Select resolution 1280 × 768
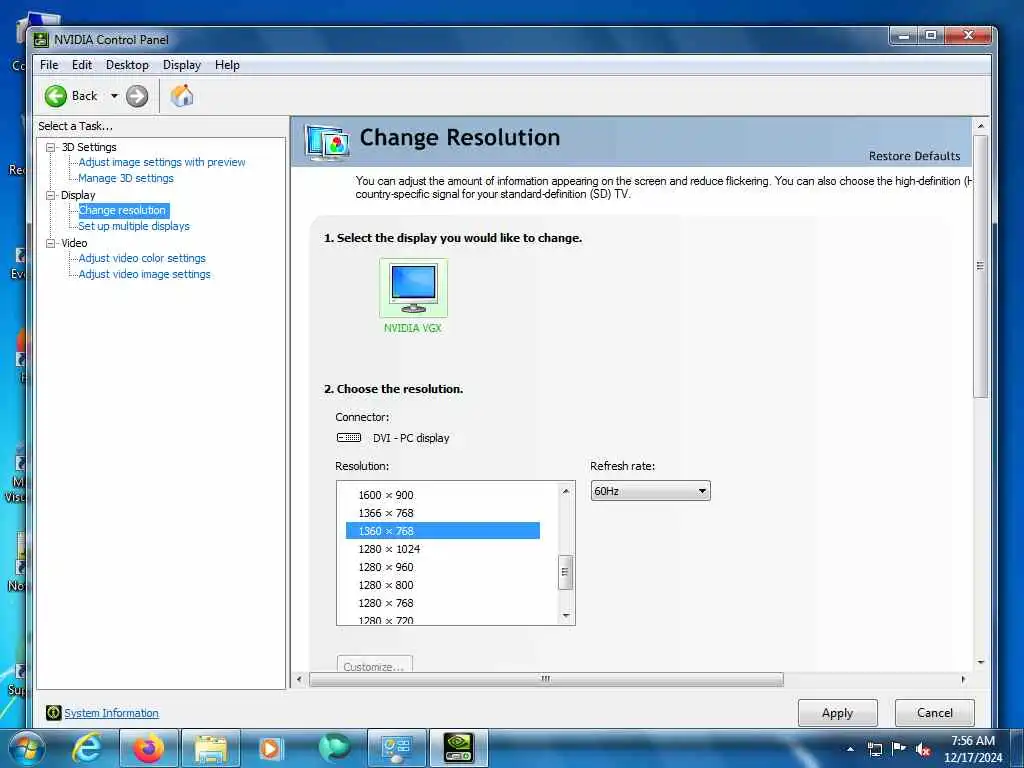1024x768 pixels. 443,603
